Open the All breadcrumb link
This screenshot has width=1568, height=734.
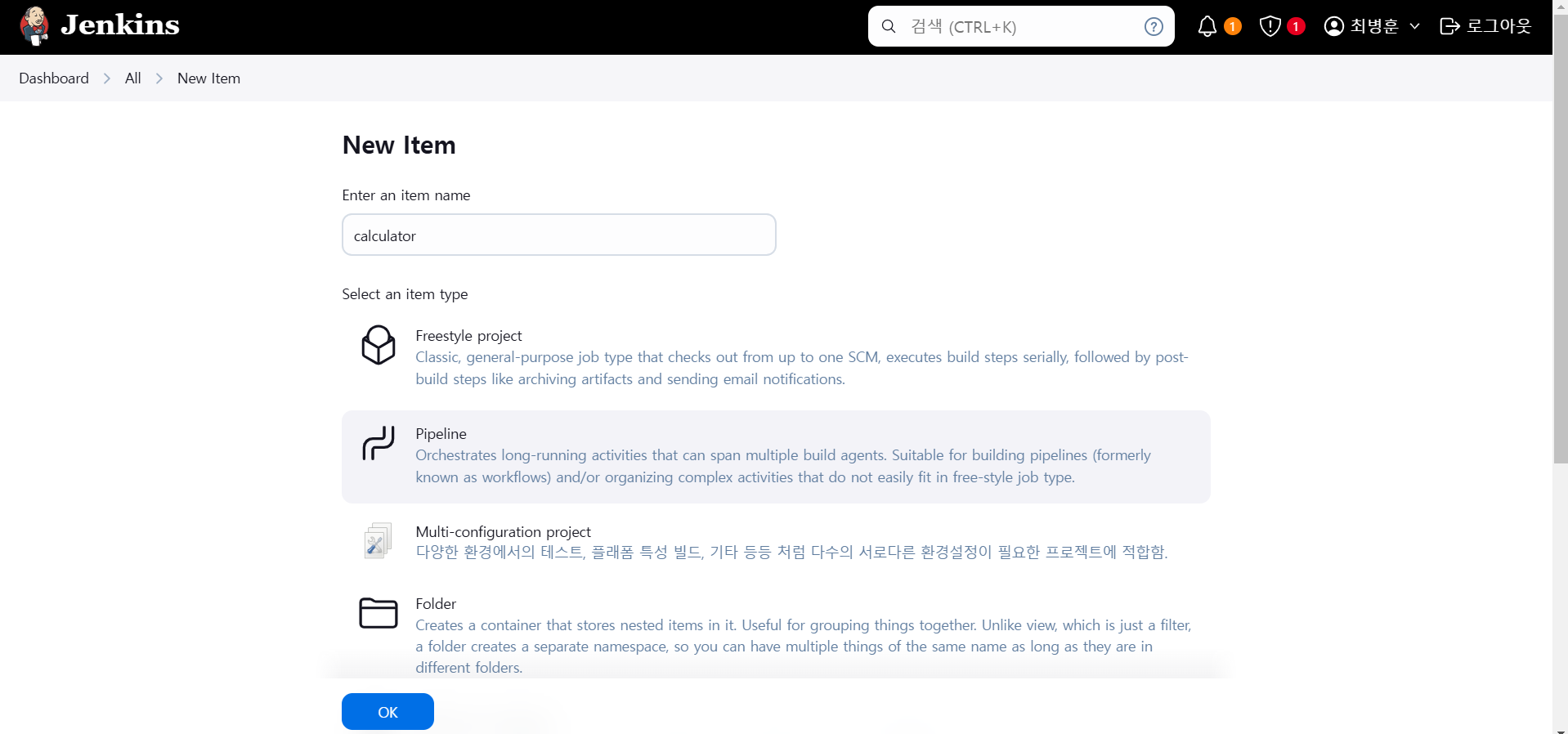tap(133, 78)
